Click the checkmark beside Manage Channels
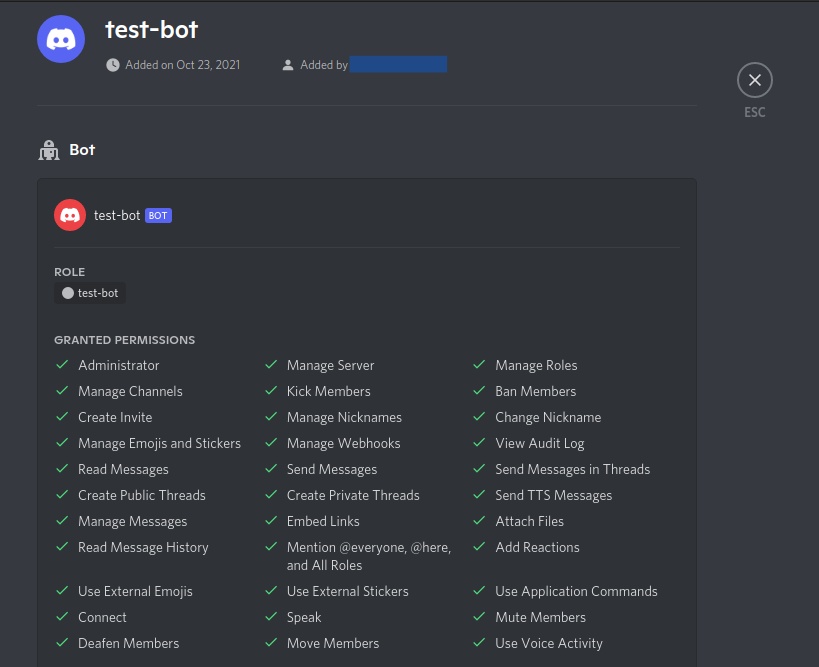819x667 pixels. point(62,391)
